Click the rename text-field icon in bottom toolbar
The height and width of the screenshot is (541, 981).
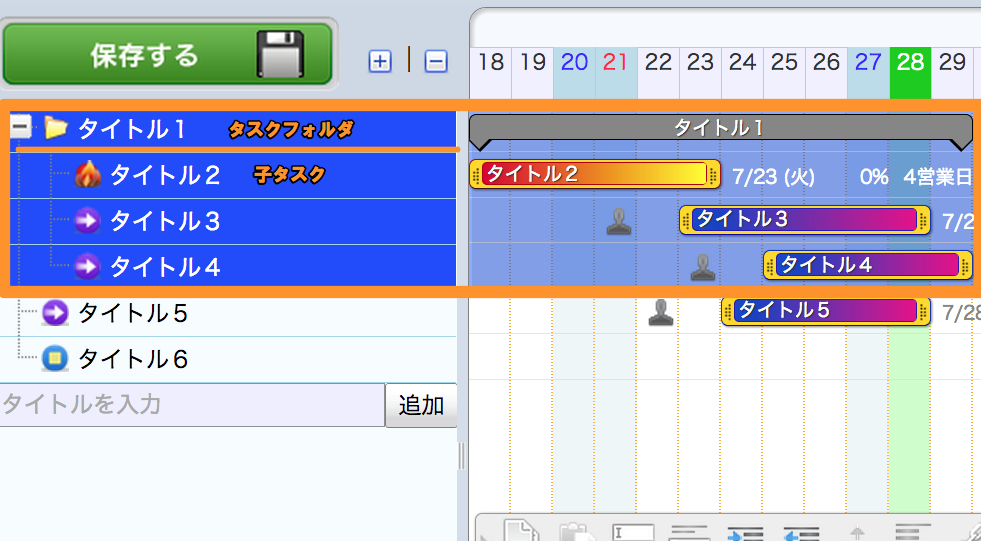633,532
